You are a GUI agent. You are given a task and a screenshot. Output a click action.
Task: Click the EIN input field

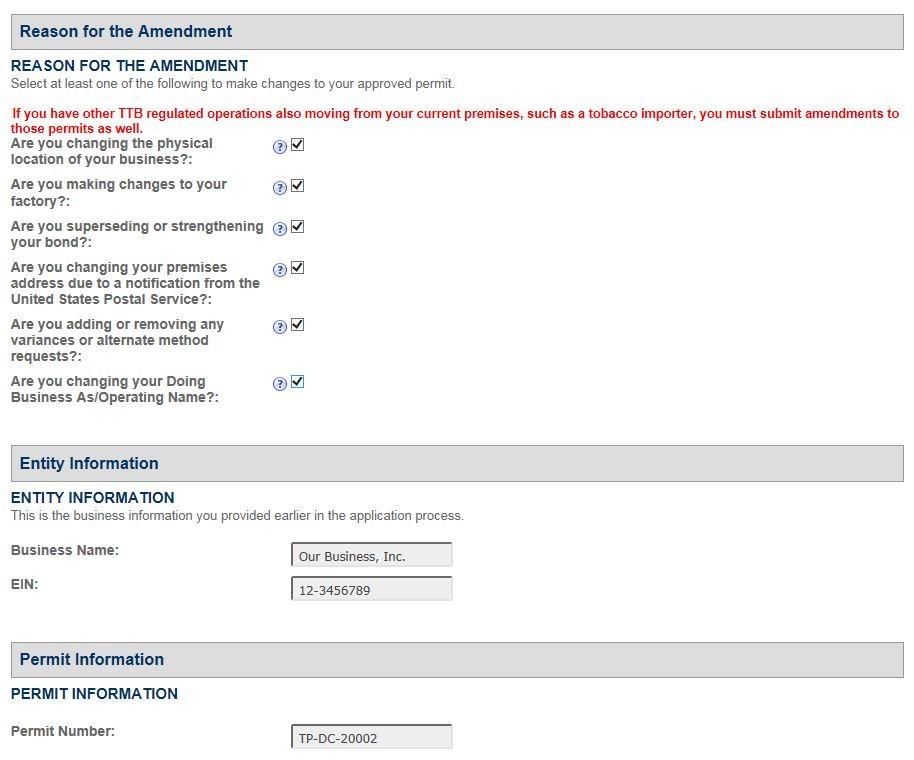(x=371, y=590)
